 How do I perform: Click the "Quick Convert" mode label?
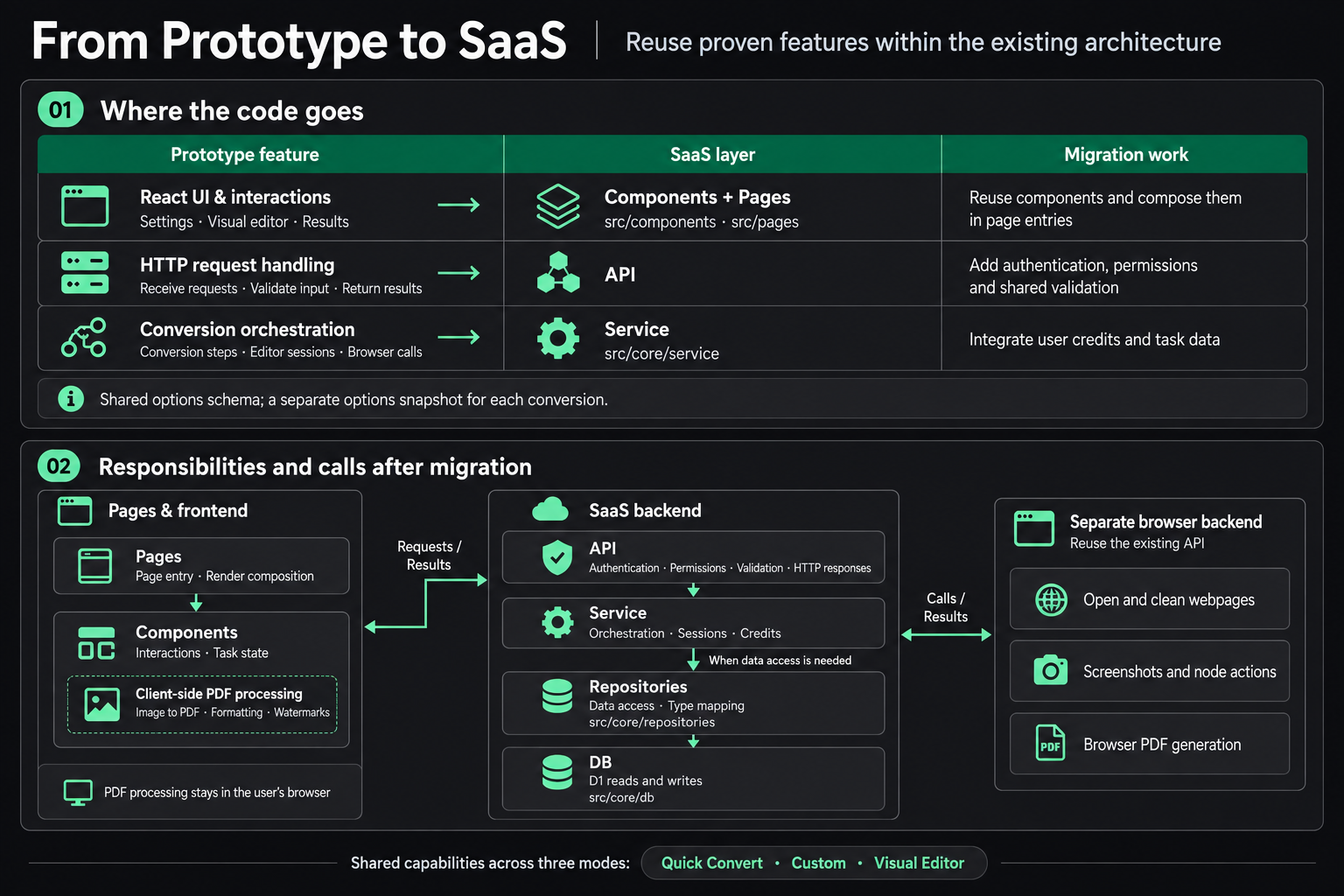coord(712,863)
